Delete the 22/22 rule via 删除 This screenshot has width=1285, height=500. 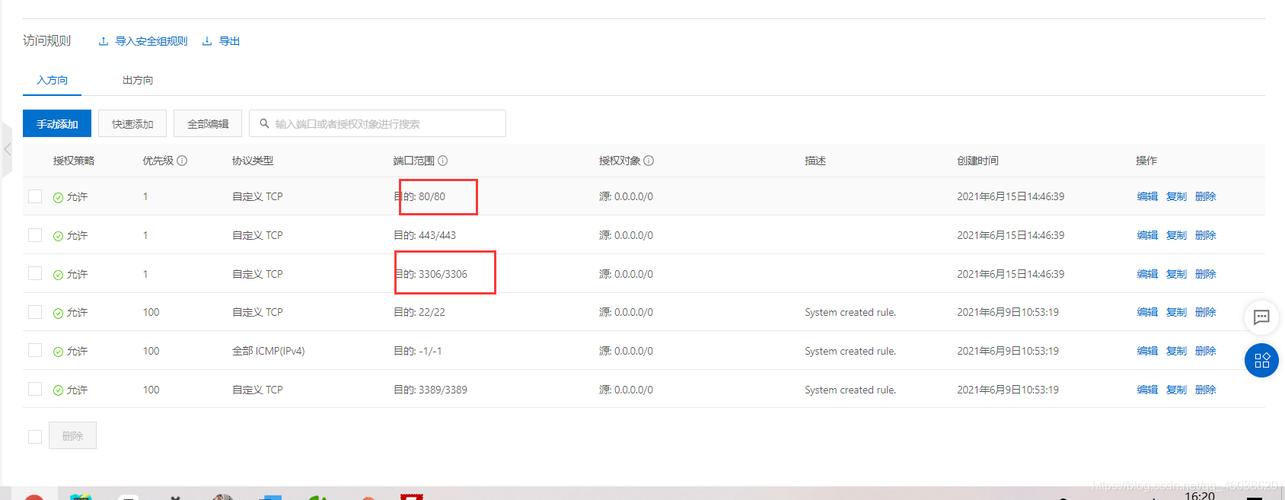1205,313
